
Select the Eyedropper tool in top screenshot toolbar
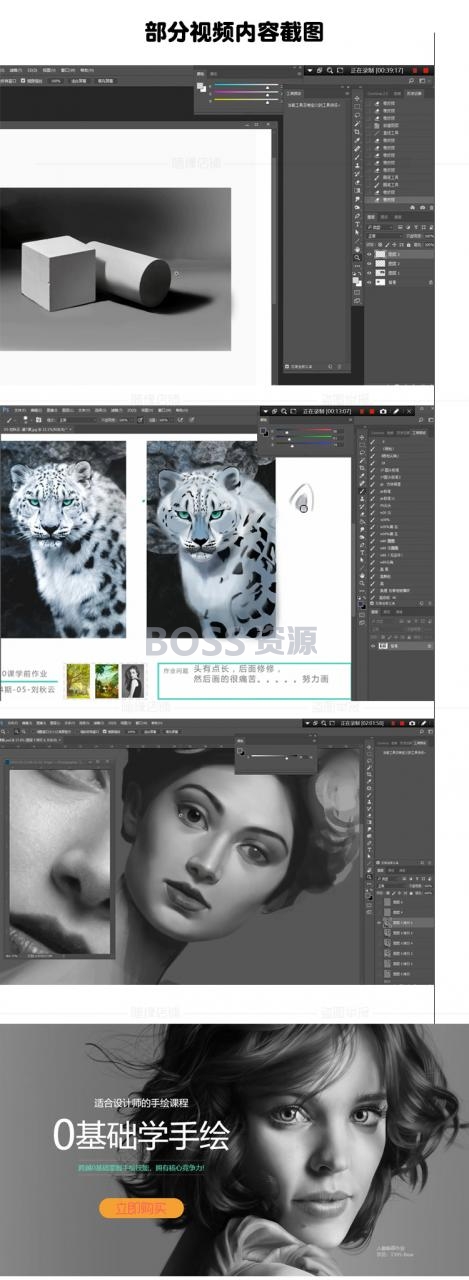tap(357, 140)
